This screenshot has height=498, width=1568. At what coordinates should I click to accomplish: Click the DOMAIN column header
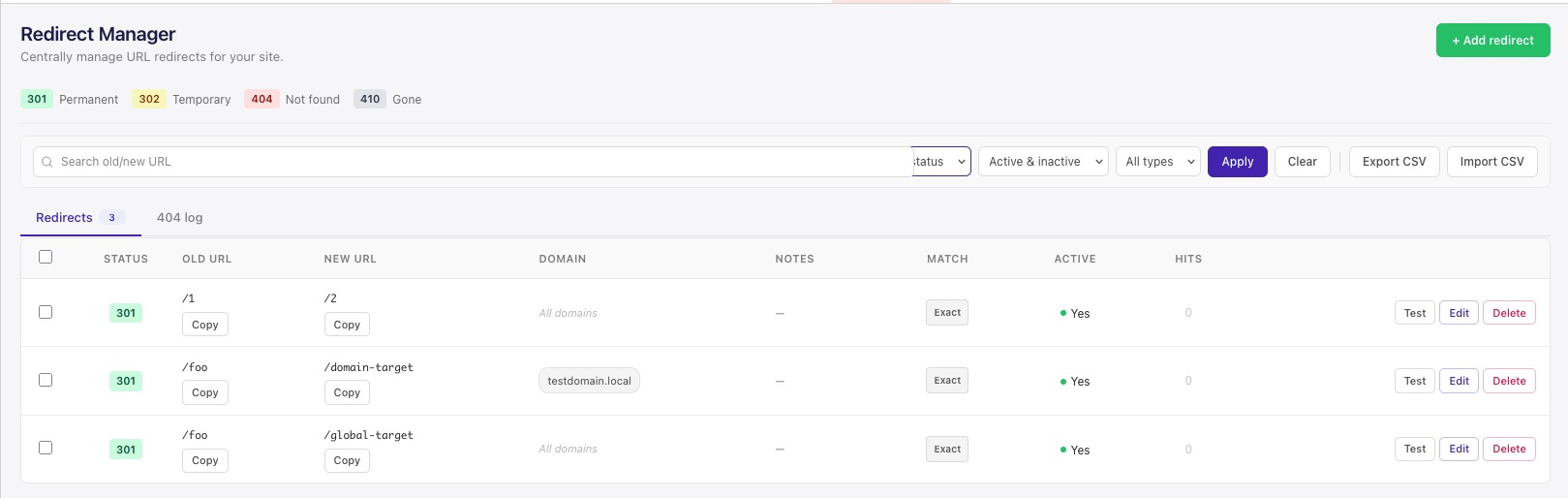[x=563, y=259]
